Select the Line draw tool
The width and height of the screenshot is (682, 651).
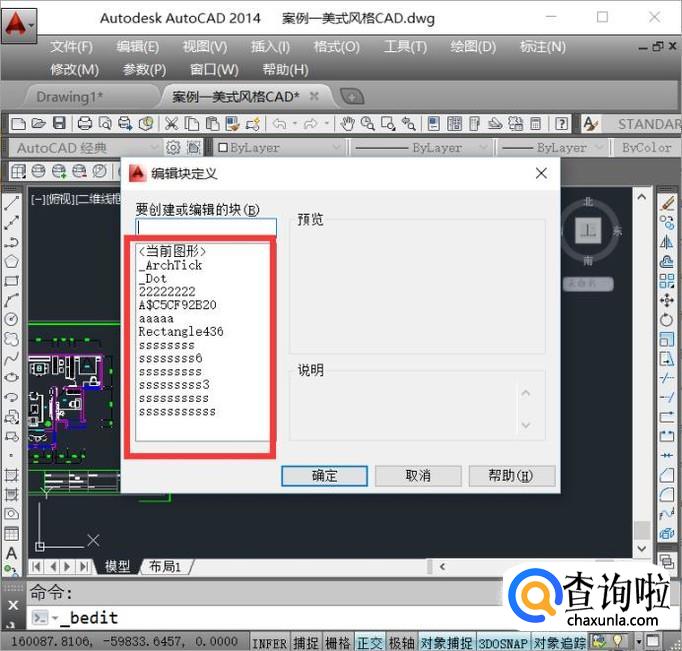pyautogui.click(x=11, y=203)
